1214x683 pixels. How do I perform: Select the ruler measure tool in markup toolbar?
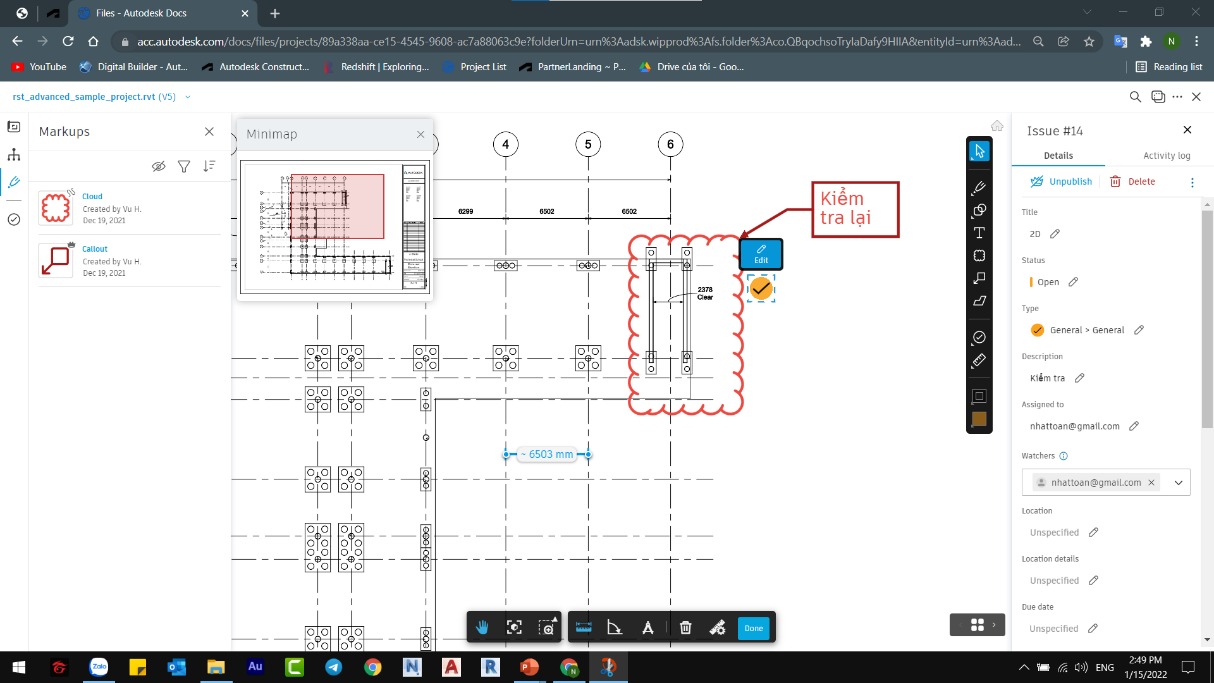click(979, 360)
